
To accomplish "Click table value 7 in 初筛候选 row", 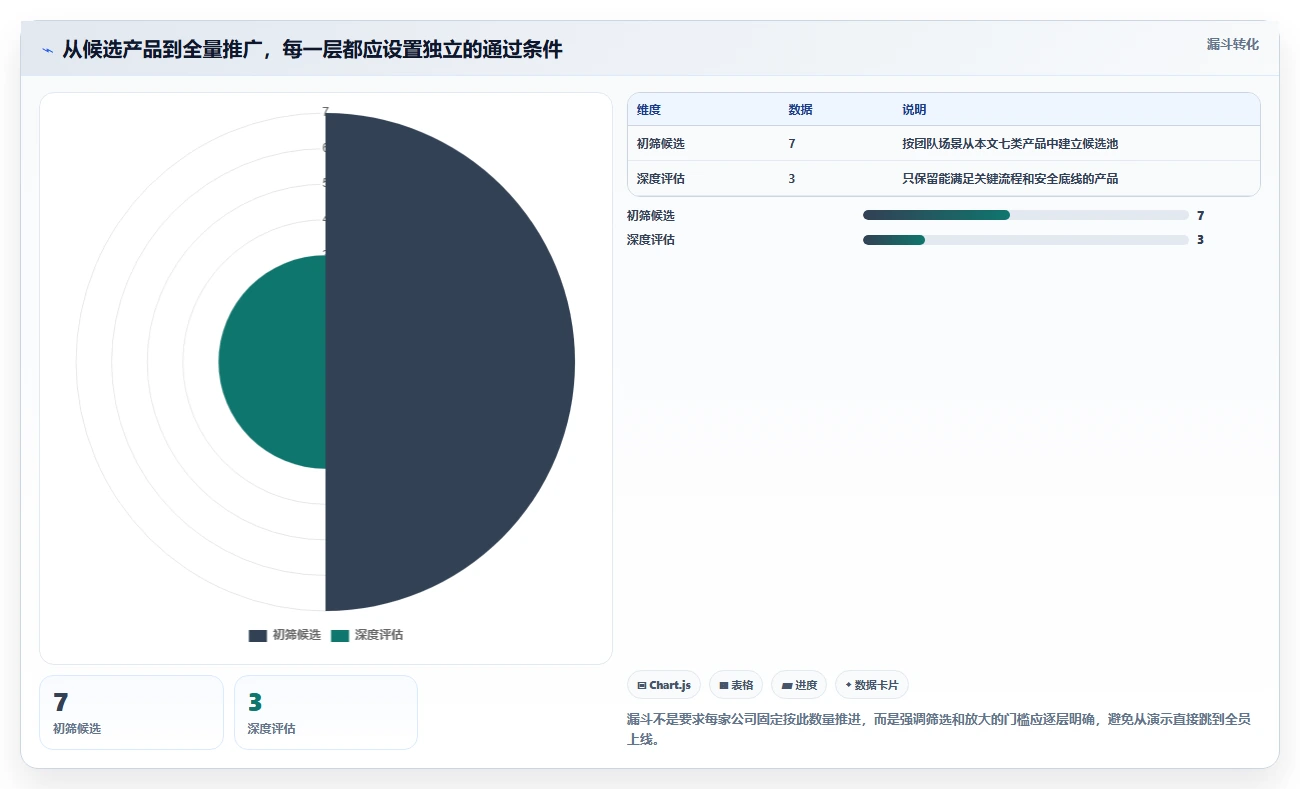I will click(x=792, y=144).
